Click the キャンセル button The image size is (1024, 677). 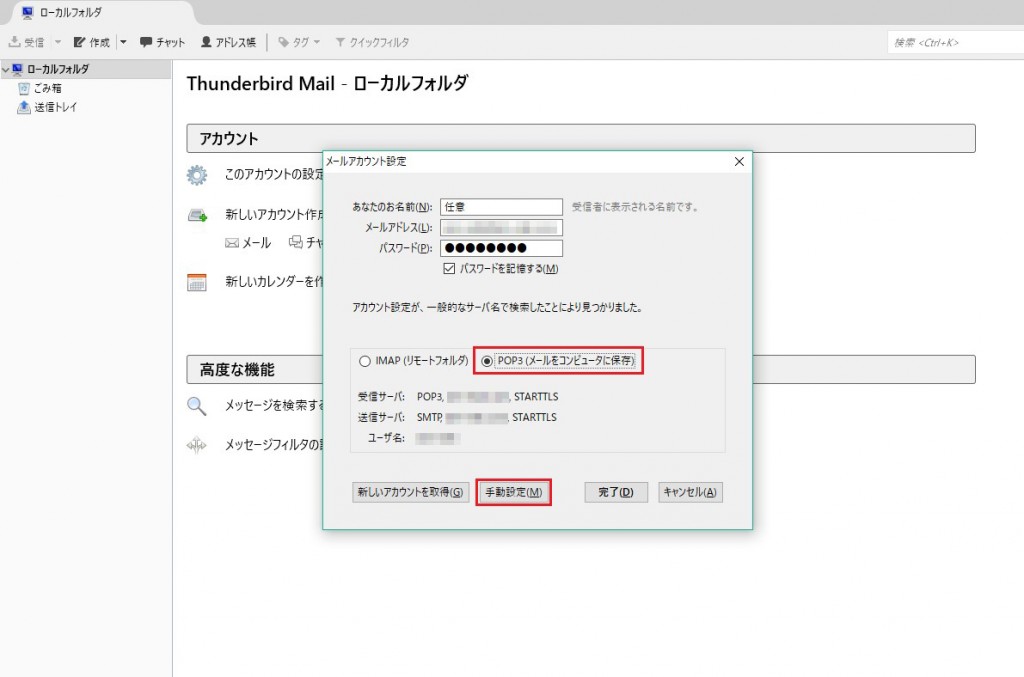(690, 492)
